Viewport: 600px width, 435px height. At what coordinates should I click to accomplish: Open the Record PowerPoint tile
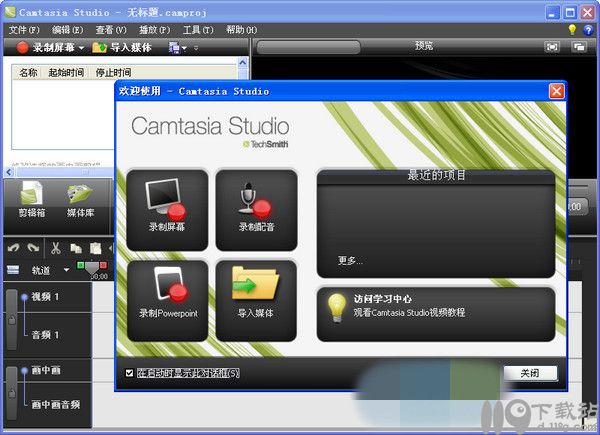click(x=167, y=301)
